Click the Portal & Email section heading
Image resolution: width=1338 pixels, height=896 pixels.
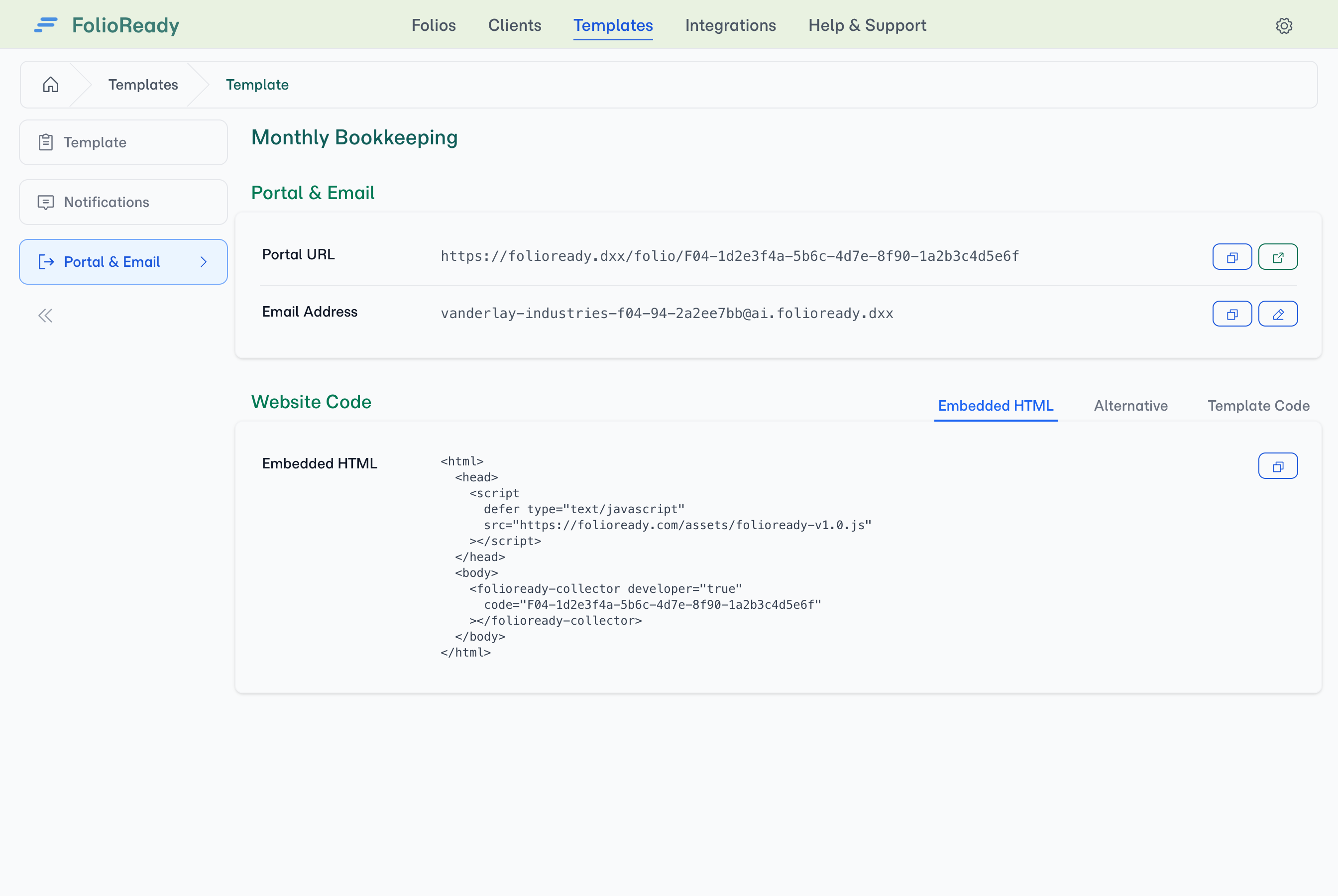coord(313,193)
